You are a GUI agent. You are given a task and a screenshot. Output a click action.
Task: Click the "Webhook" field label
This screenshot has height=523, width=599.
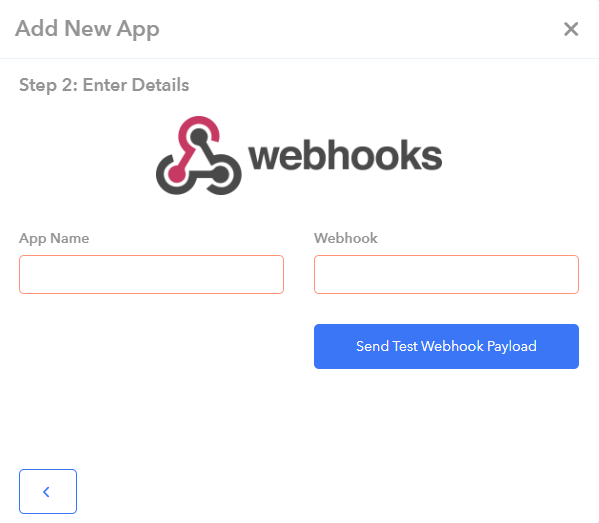tap(346, 238)
